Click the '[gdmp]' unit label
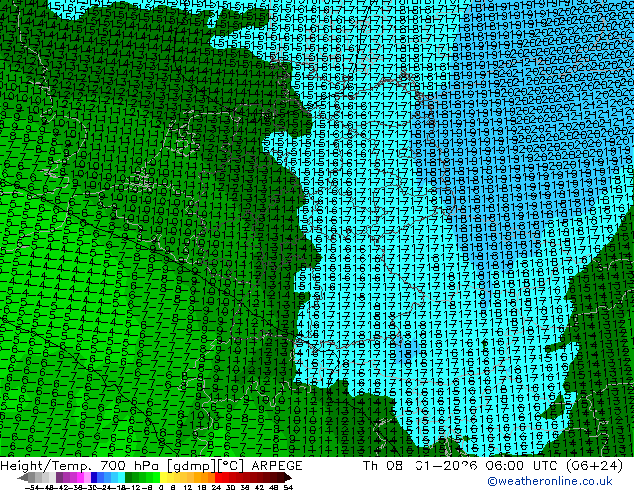 (x=192, y=466)
